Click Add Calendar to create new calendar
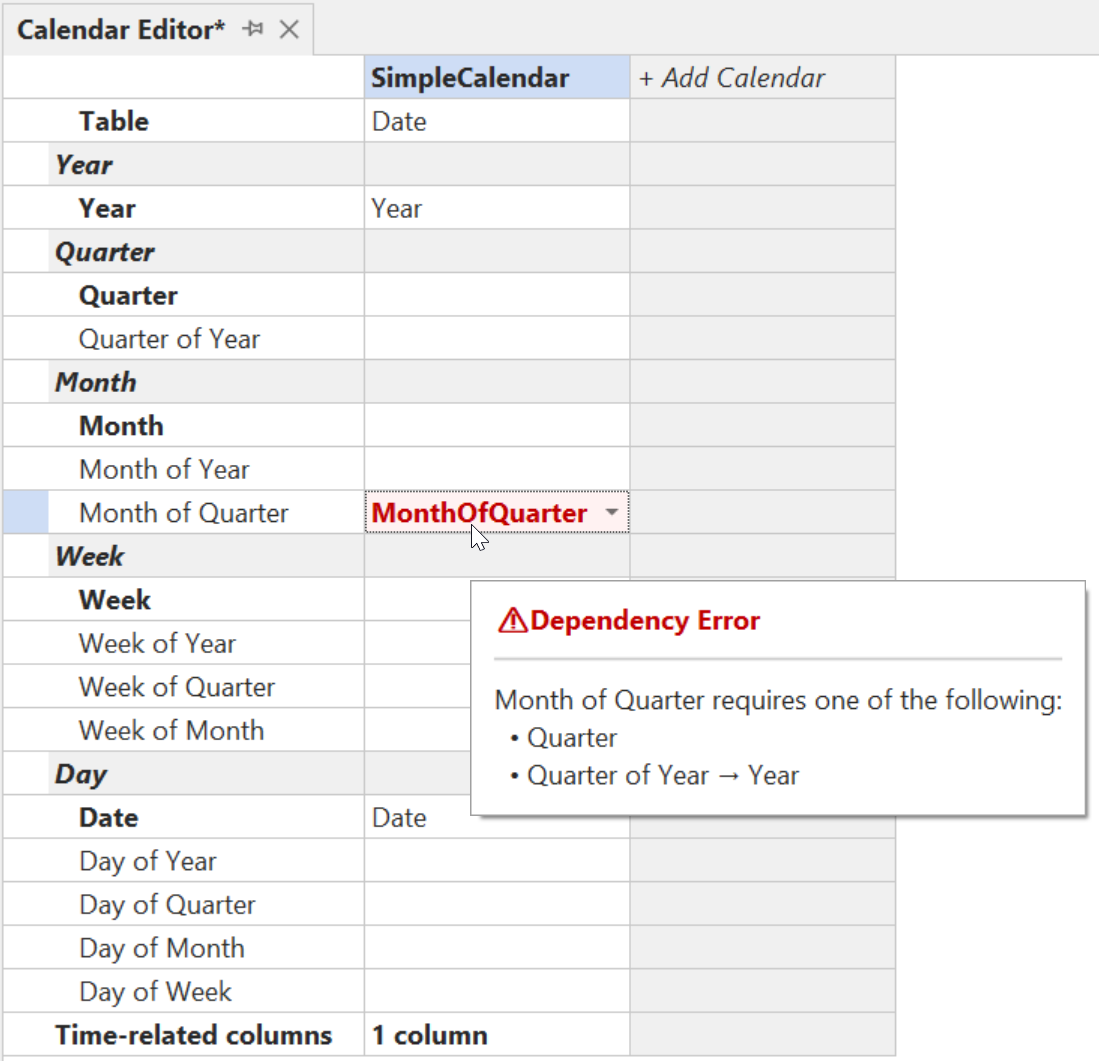1099x1061 pixels. coord(733,78)
